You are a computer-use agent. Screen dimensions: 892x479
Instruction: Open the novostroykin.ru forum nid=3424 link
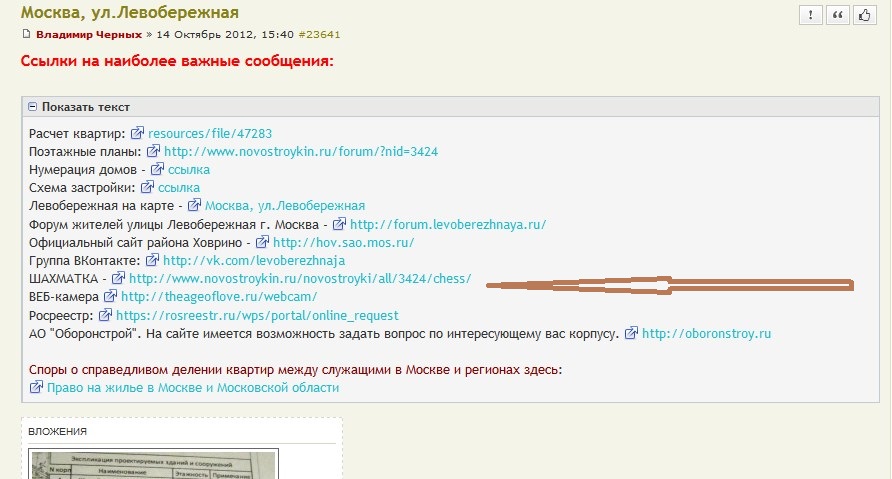301,152
